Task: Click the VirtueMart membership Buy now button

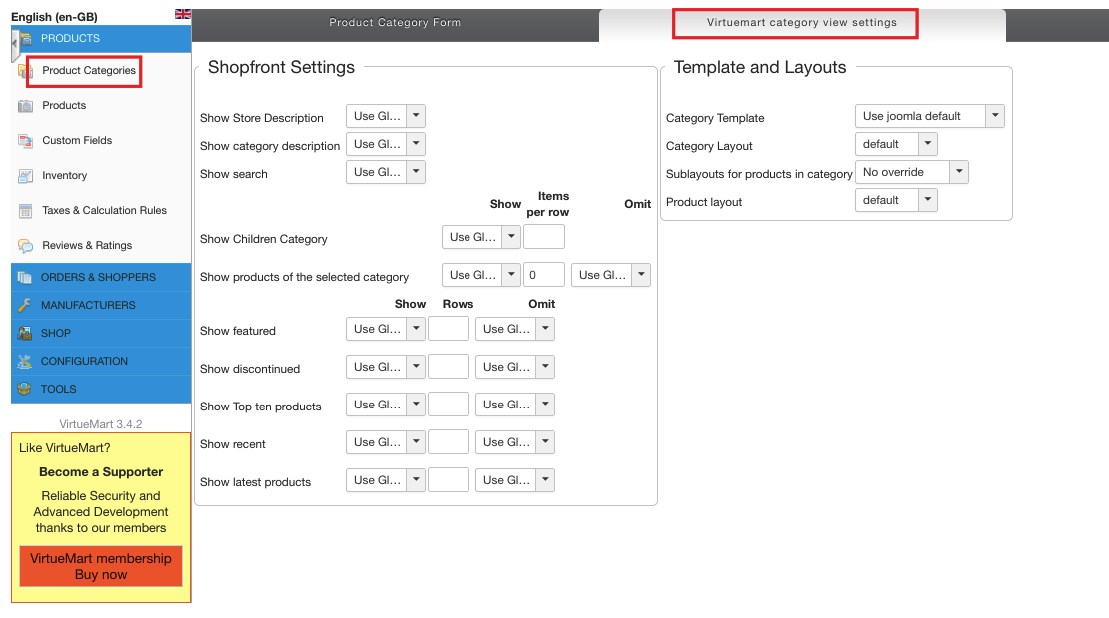Action: pyautogui.click(x=101, y=566)
